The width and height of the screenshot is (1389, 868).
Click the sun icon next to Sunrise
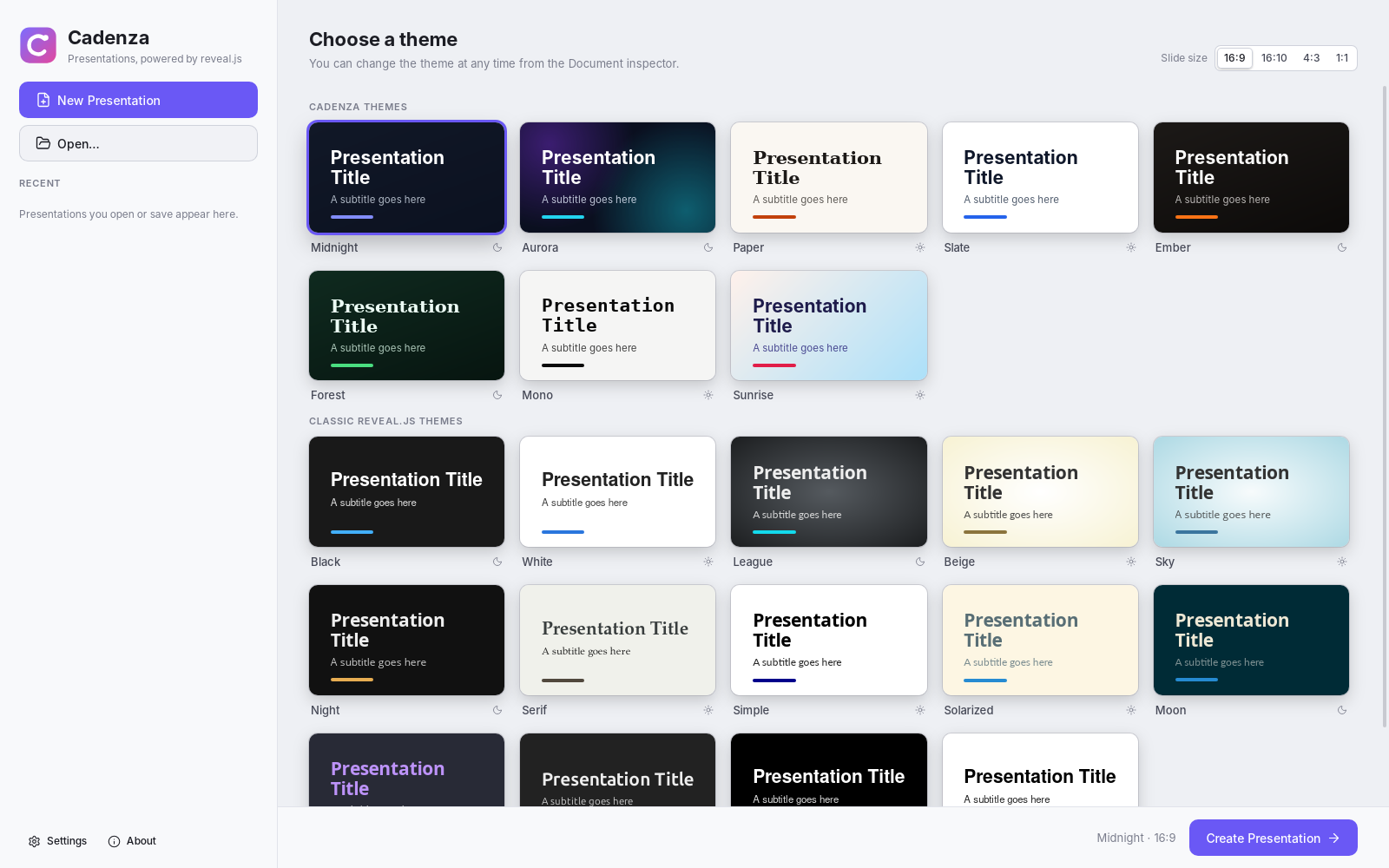click(x=920, y=395)
